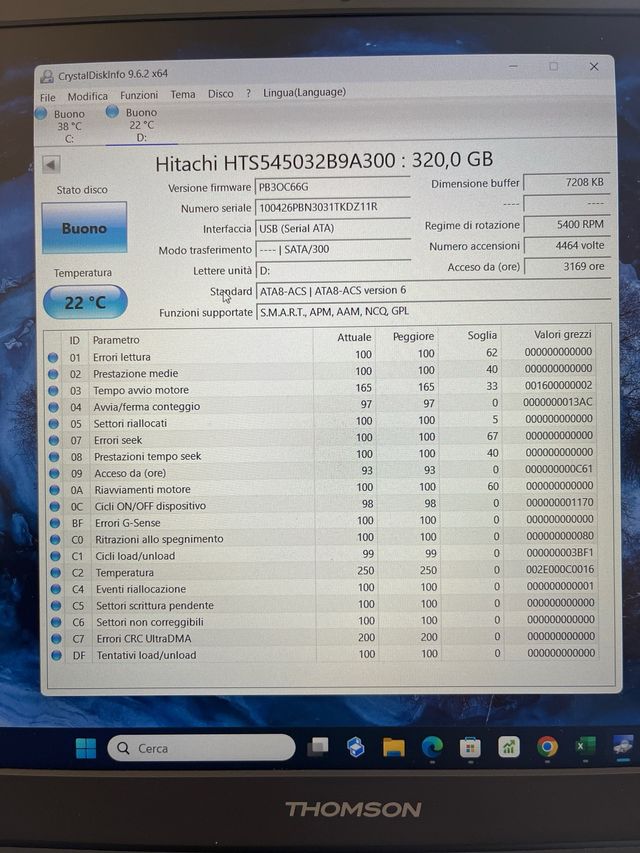Click the Soglia column header
640x853 pixels.
point(482,335)
